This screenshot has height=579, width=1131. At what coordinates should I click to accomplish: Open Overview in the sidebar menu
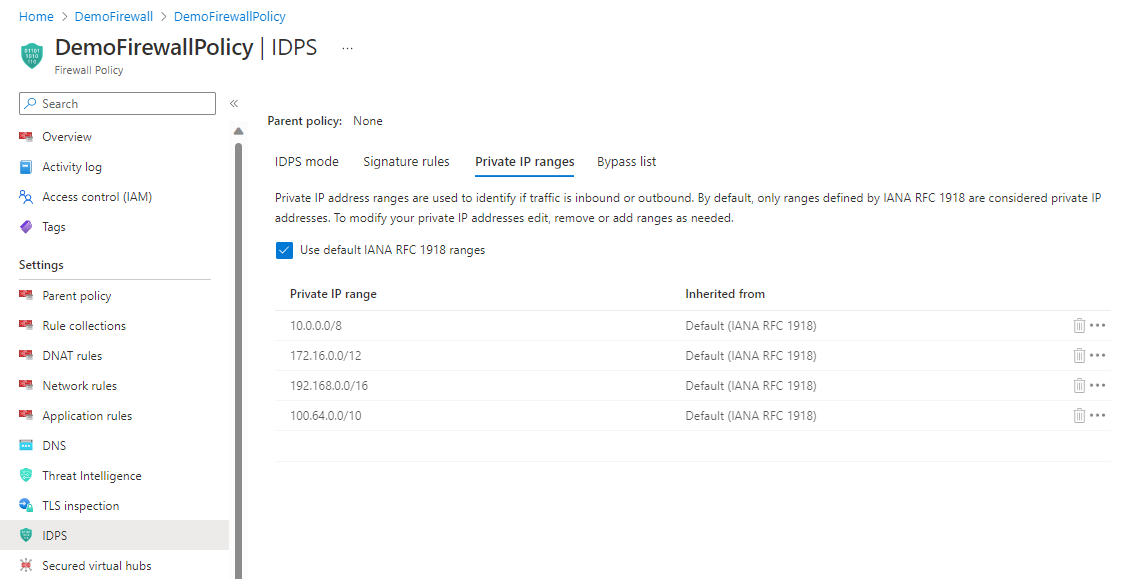point(67,136)
